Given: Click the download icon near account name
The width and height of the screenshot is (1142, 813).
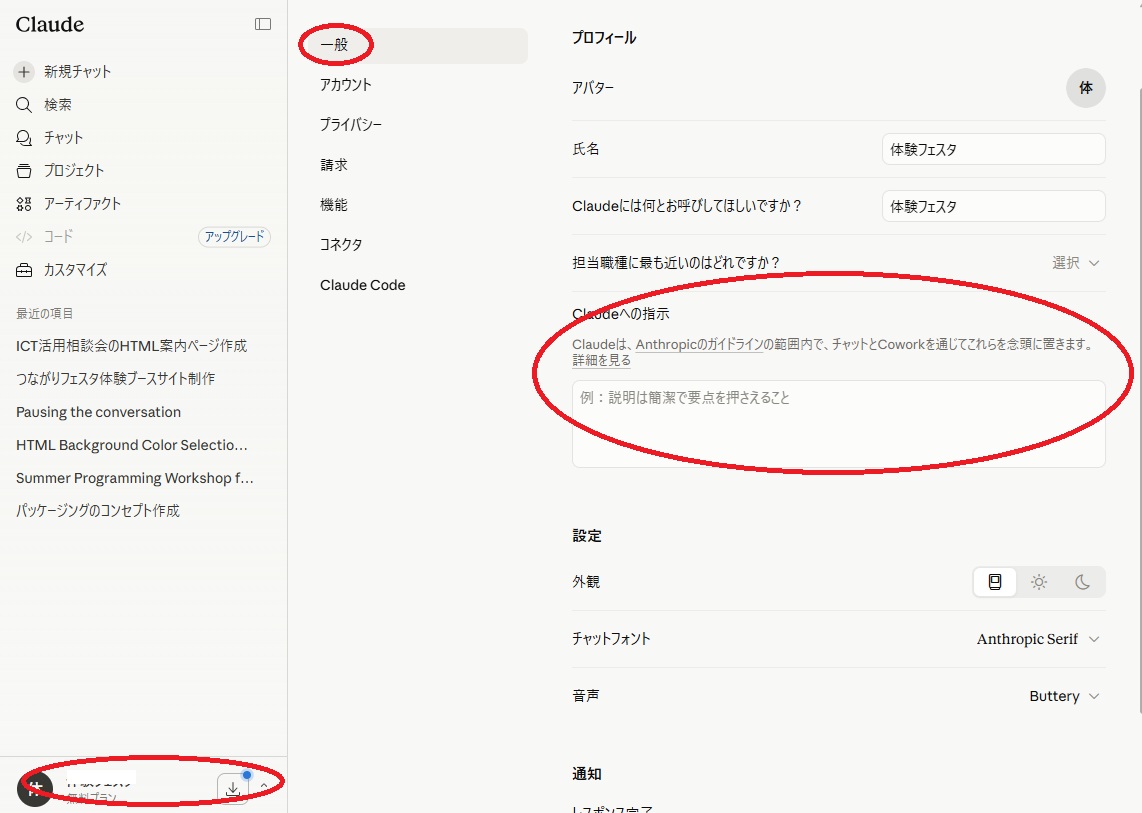Looking at the screenshot, I should point(232,789).
